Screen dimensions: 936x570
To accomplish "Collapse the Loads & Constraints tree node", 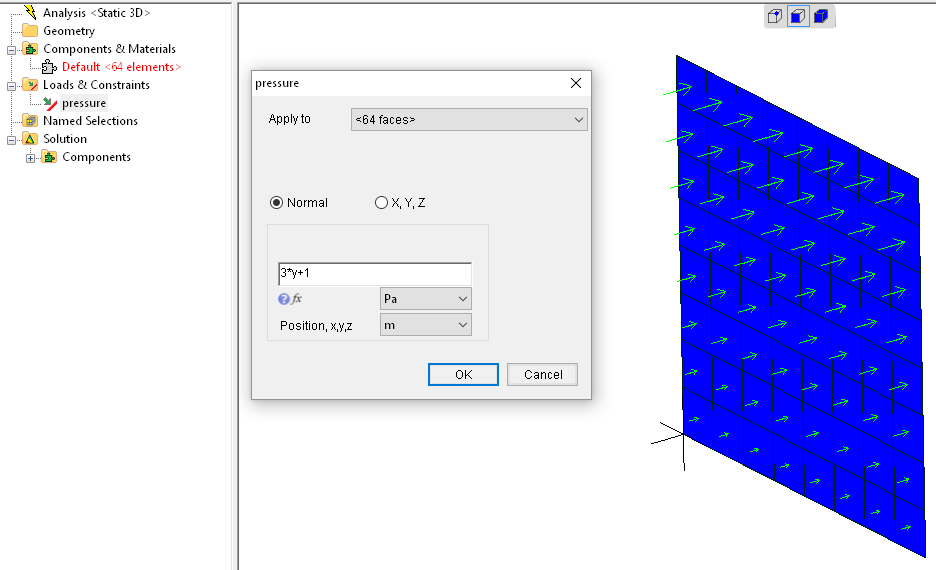I will [11, 87].
